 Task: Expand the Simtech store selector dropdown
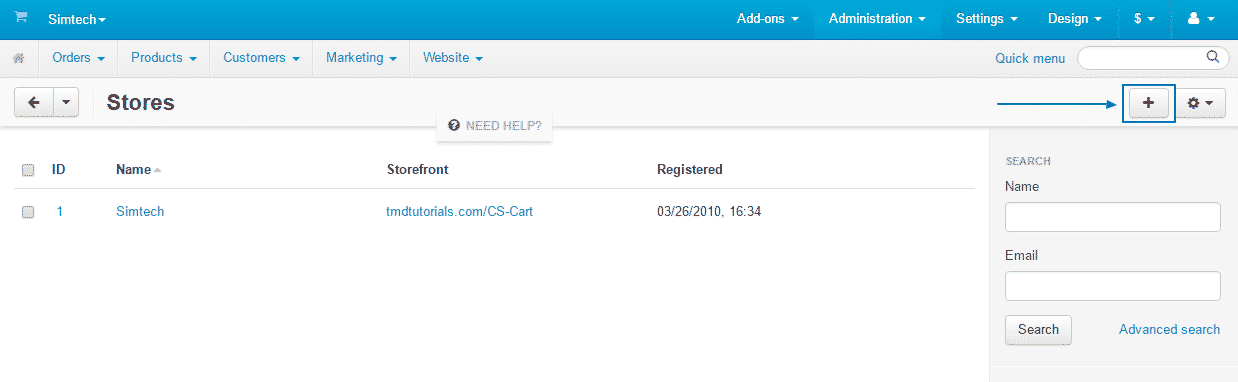pyautogui.click(x=77, y=19)
